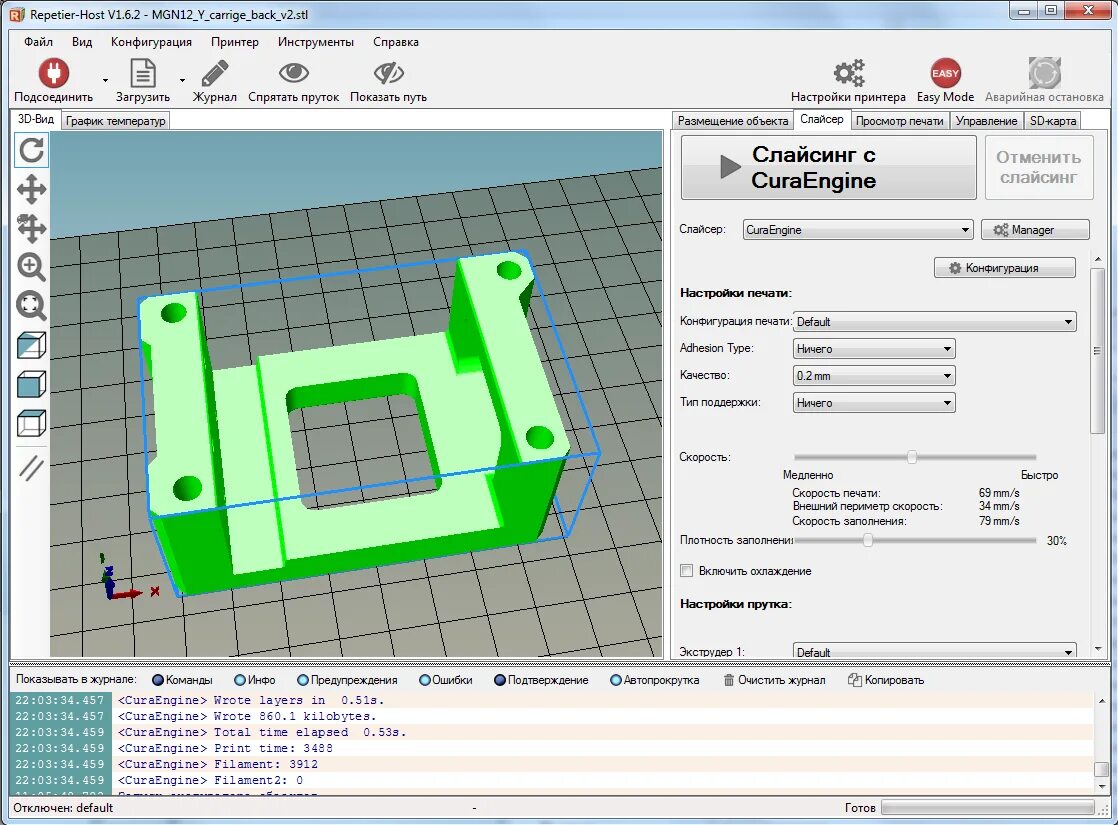Click the slicer panel vertical scrollbar

(x=1097, y=350)
